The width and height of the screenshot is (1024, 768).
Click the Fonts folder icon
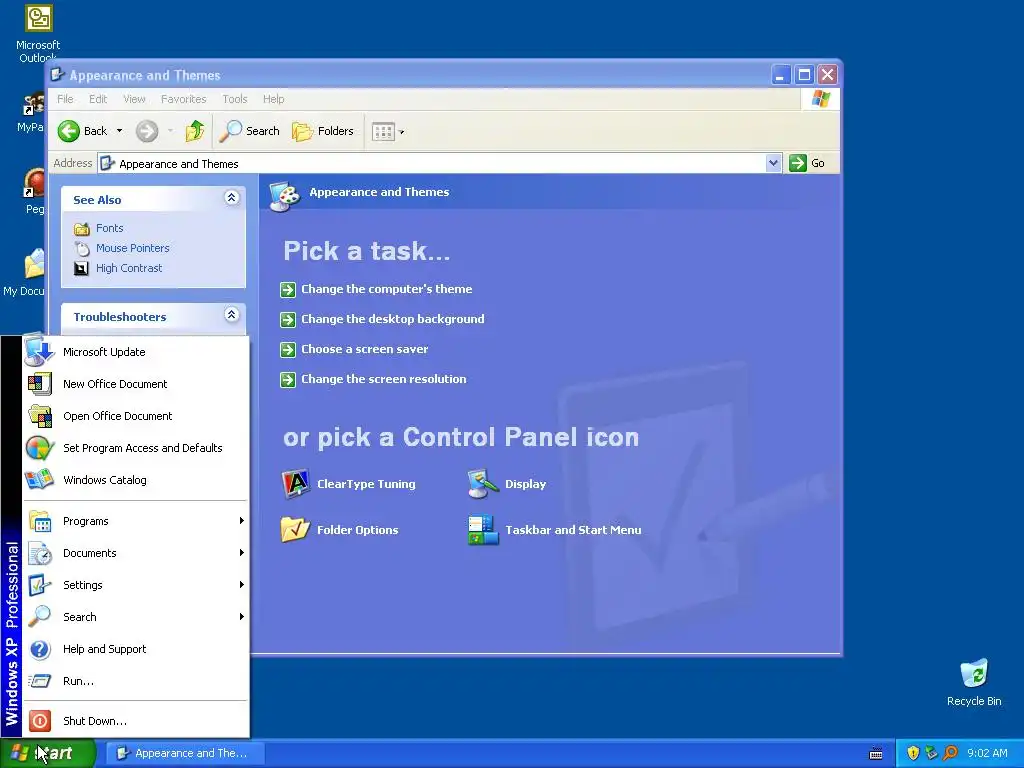point(82,229)
